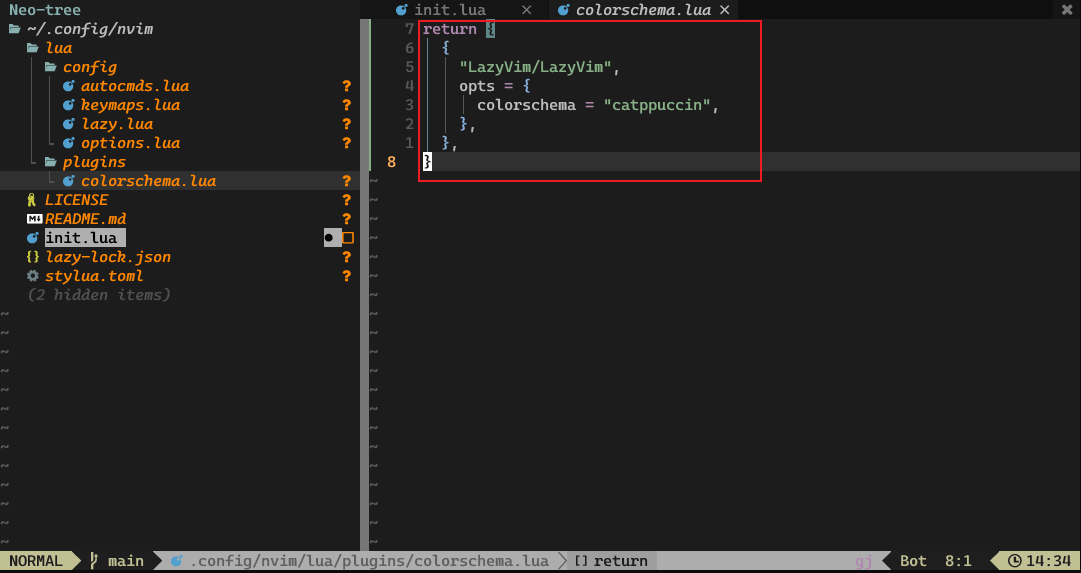The image size is (1081, 573).
Task: Collapse the ~/.config/nvim root folder
Action: point(90,29)
